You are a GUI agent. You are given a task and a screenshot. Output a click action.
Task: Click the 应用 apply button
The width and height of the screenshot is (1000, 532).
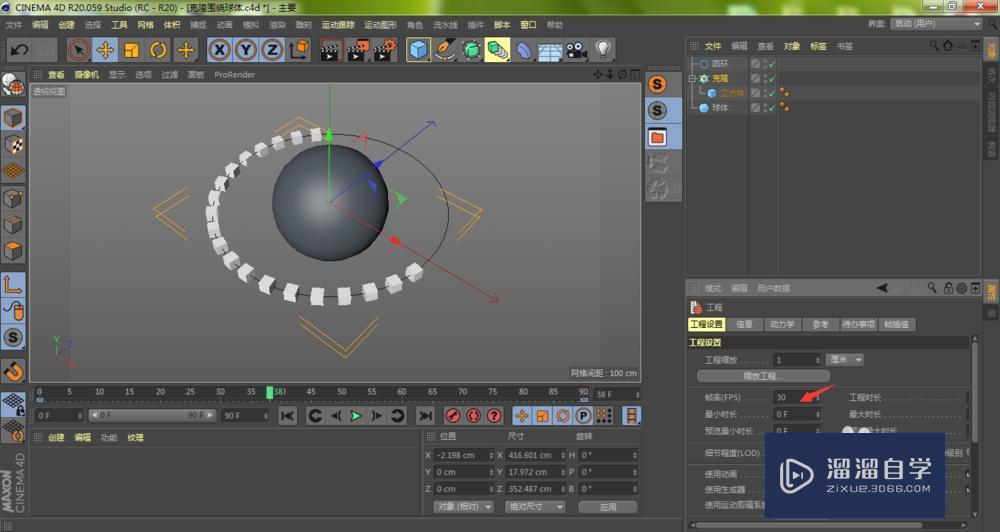click(608, 506)
